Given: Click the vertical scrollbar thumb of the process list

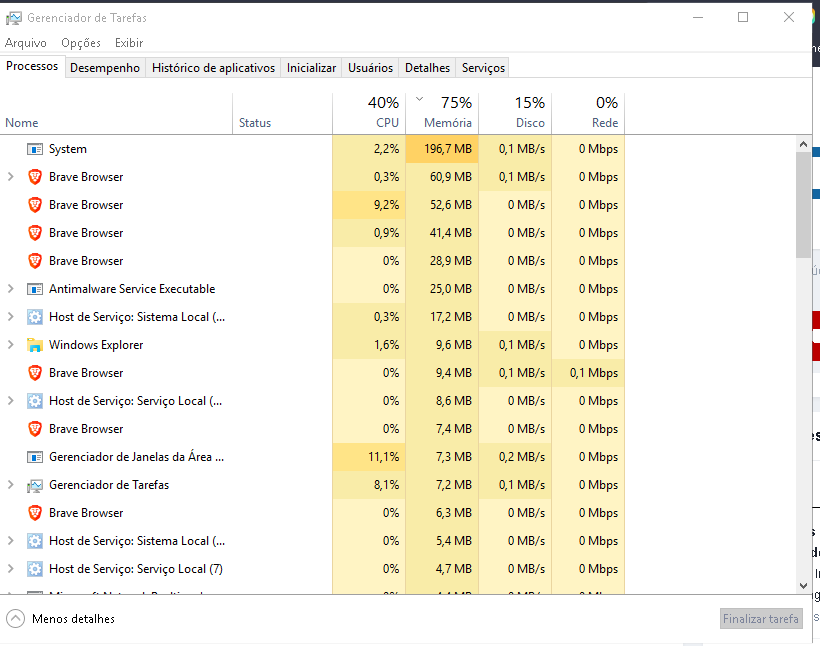Looking at the screenshot, I should click(x=803, y=205).
